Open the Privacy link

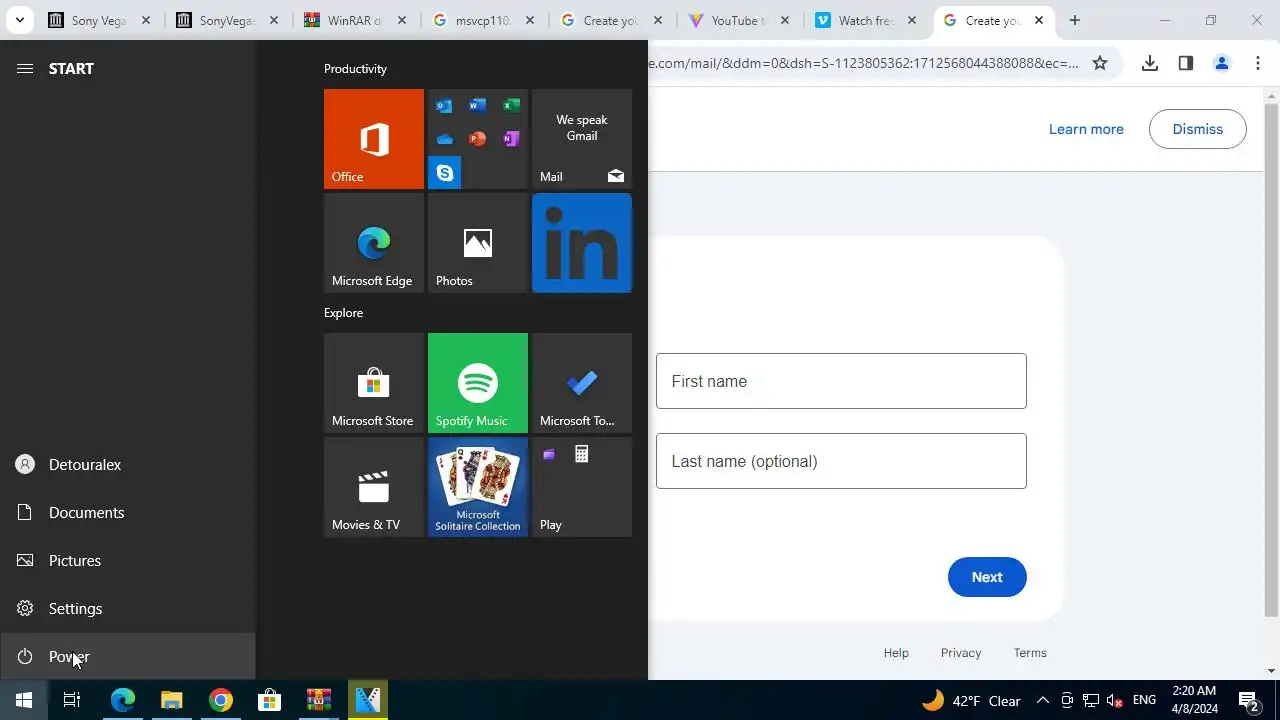tap(961, 653)
